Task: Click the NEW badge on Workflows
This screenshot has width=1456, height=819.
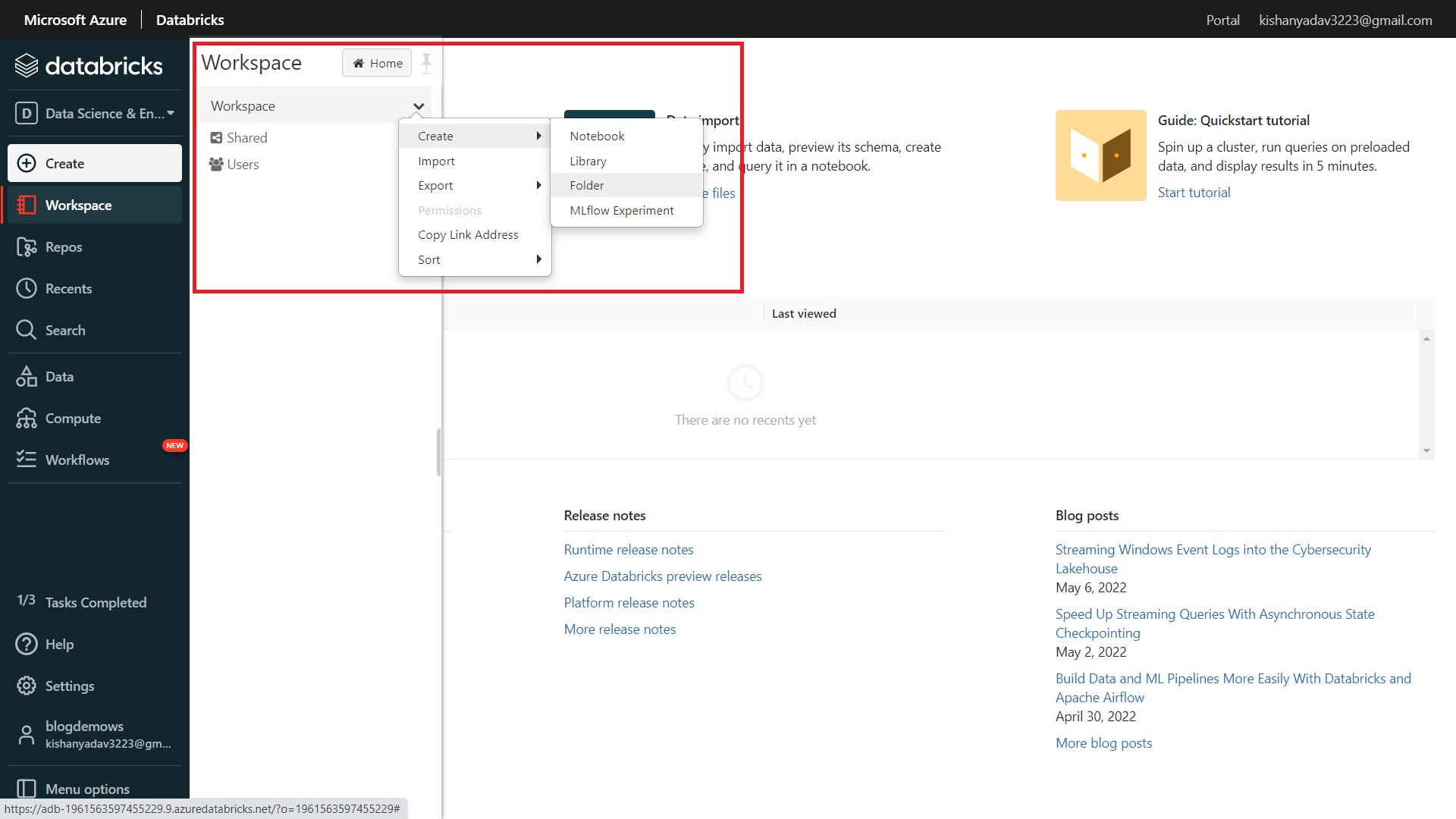Action: pos(174,445)
